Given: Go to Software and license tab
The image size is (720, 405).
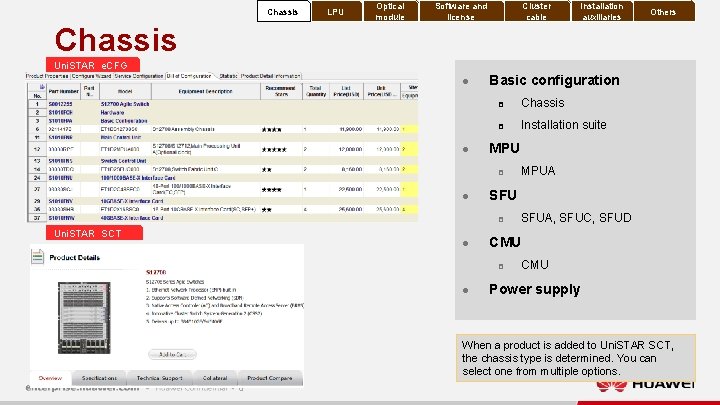Looking at the screenshot, I should click(x=461, y=11).
